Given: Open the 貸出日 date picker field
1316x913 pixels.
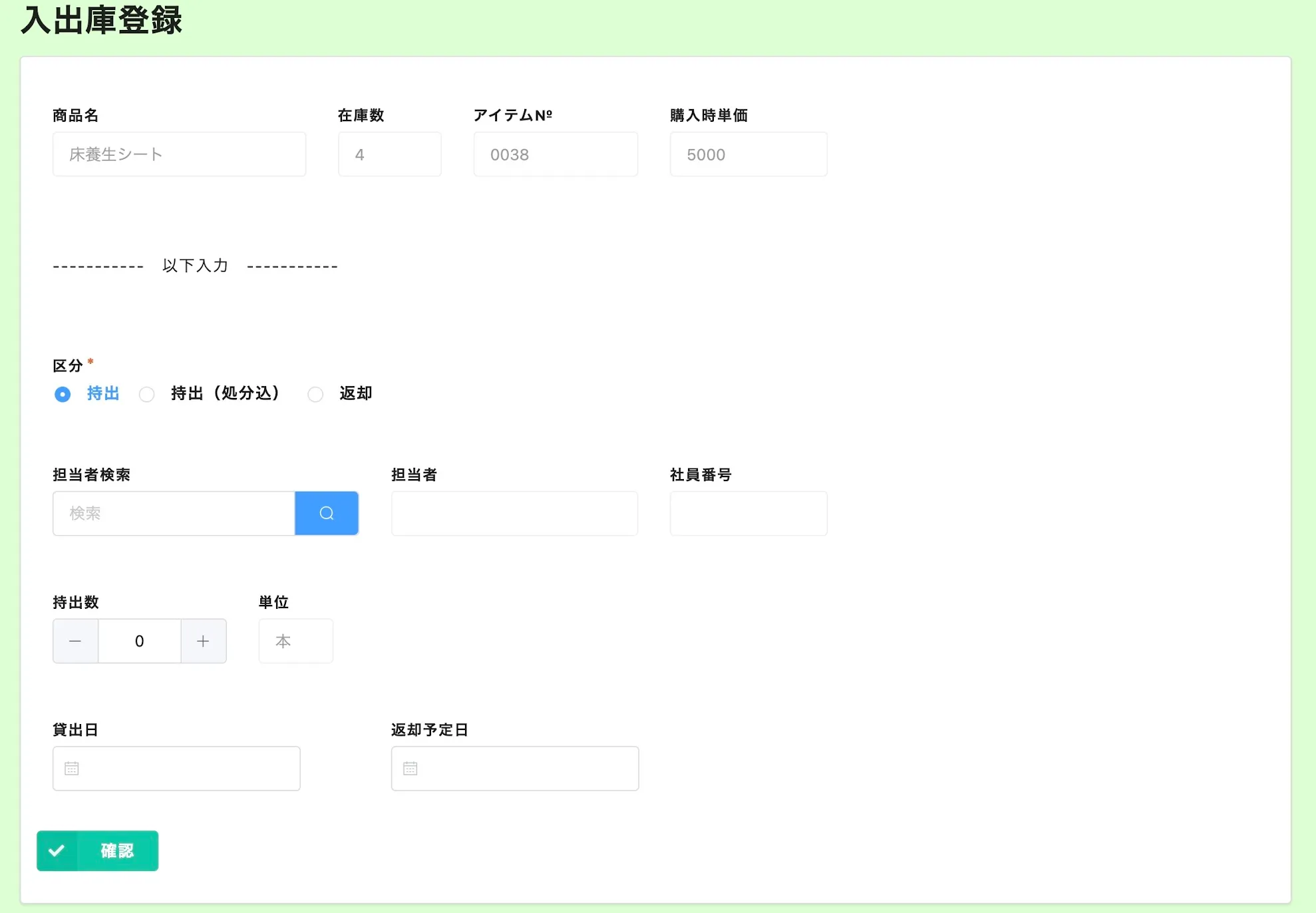Looking at the screenshot, I should coord(186,769).
